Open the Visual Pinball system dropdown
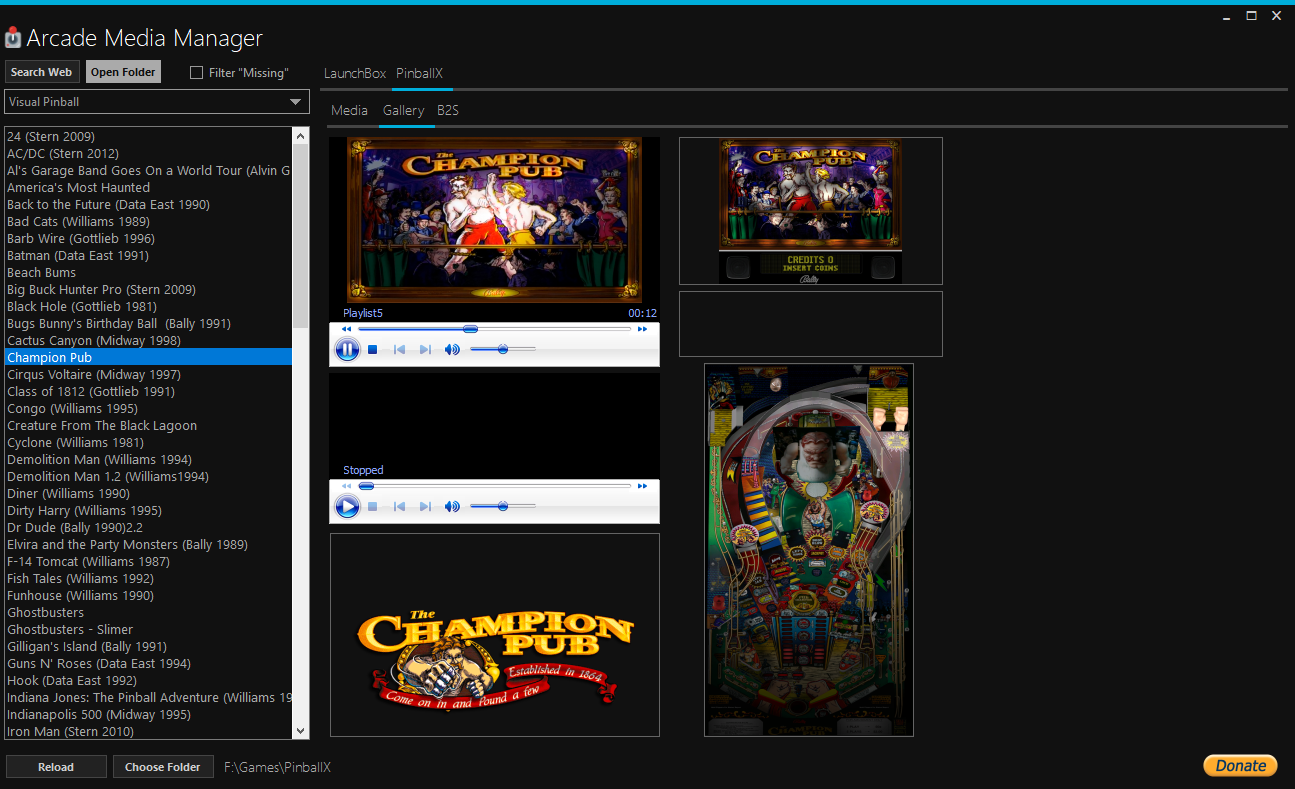The image size is (1295, 789). (157, 102)
